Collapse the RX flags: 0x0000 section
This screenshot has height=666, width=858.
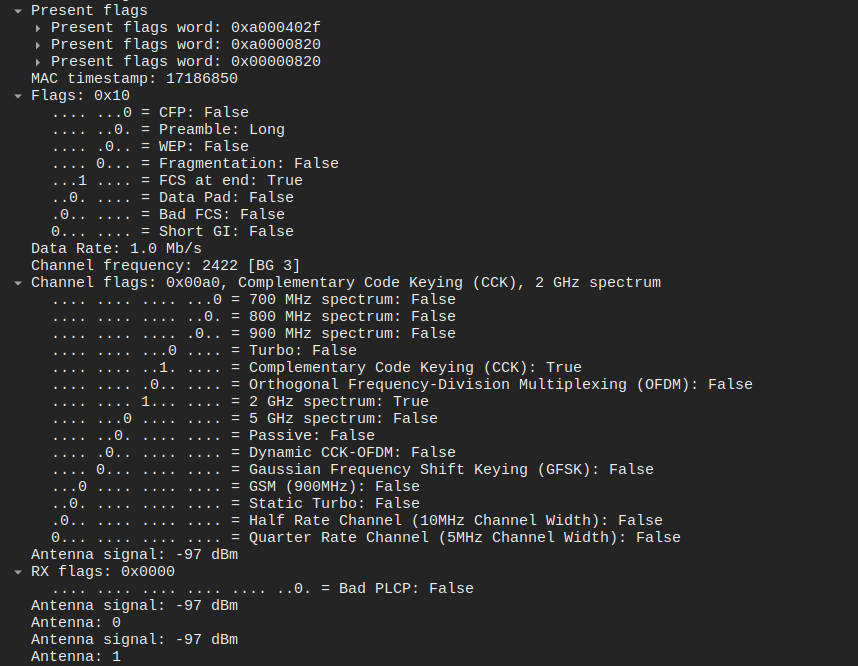pos(18,572)
